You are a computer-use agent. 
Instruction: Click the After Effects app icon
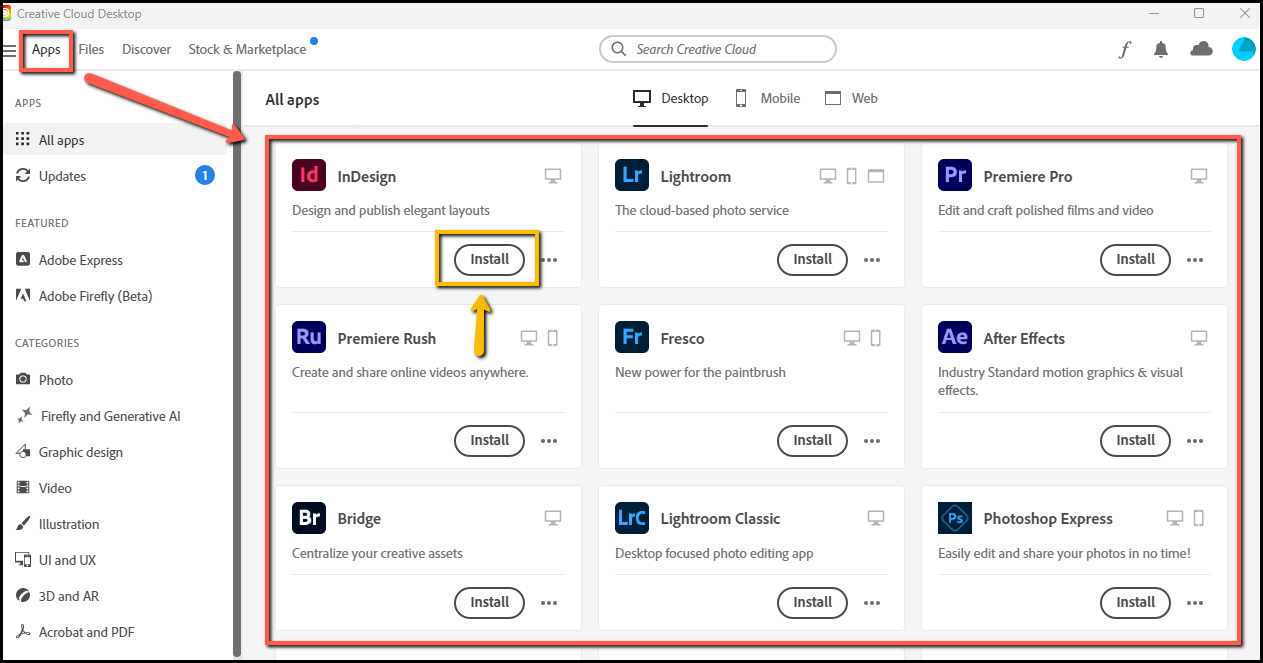pos(955,338)
